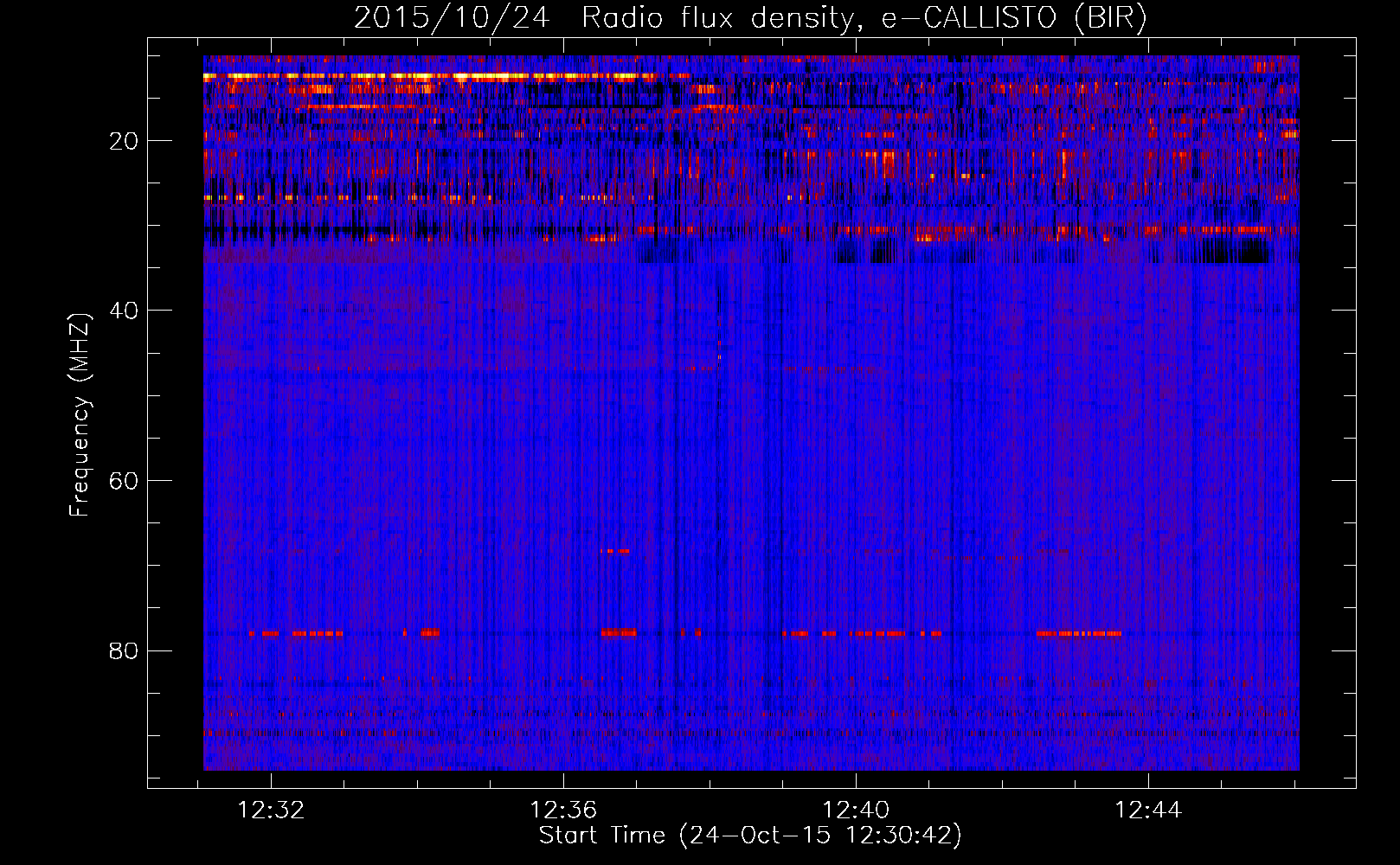The height and width of the screenshot is (865, 1400).
Task: Click the bright yellow-white band near the top of the spectrogram
Action: [433, 76]
